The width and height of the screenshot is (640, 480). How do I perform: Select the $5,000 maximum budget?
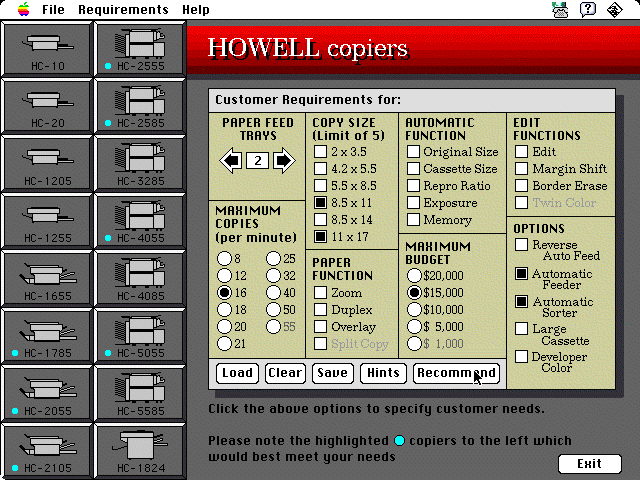tap(414, 327)
